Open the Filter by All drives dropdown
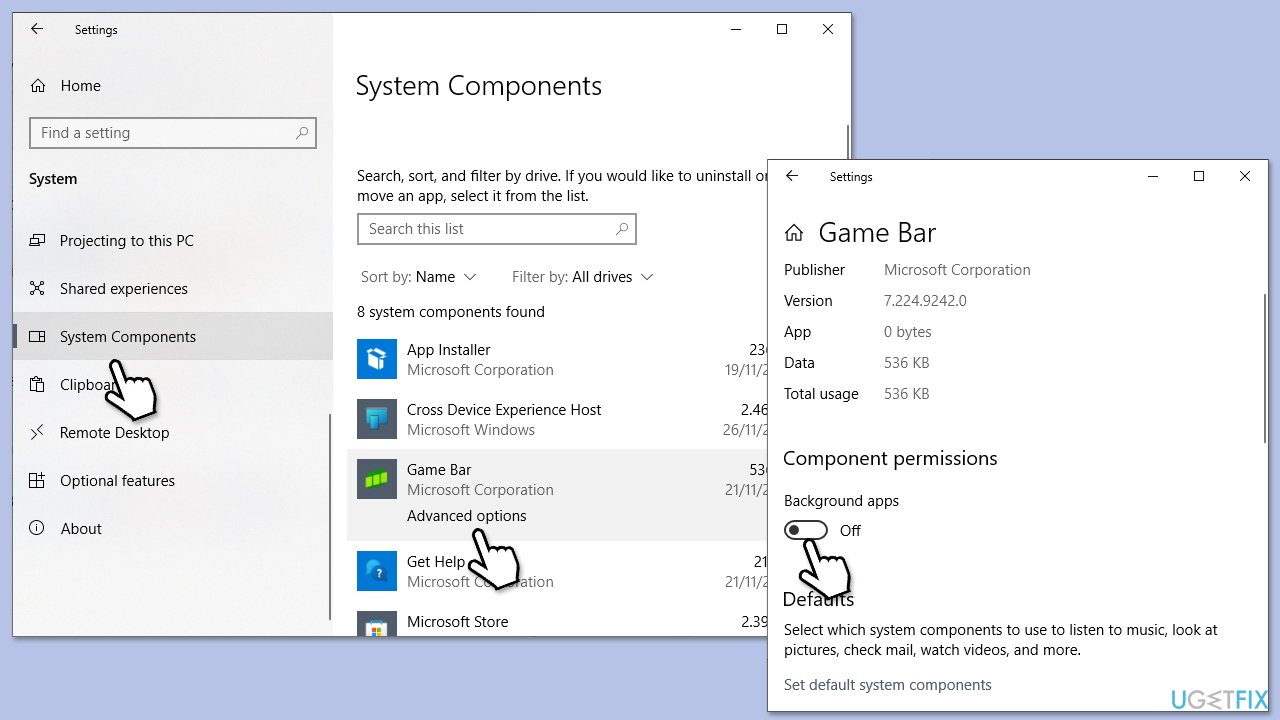 point(582,277)
